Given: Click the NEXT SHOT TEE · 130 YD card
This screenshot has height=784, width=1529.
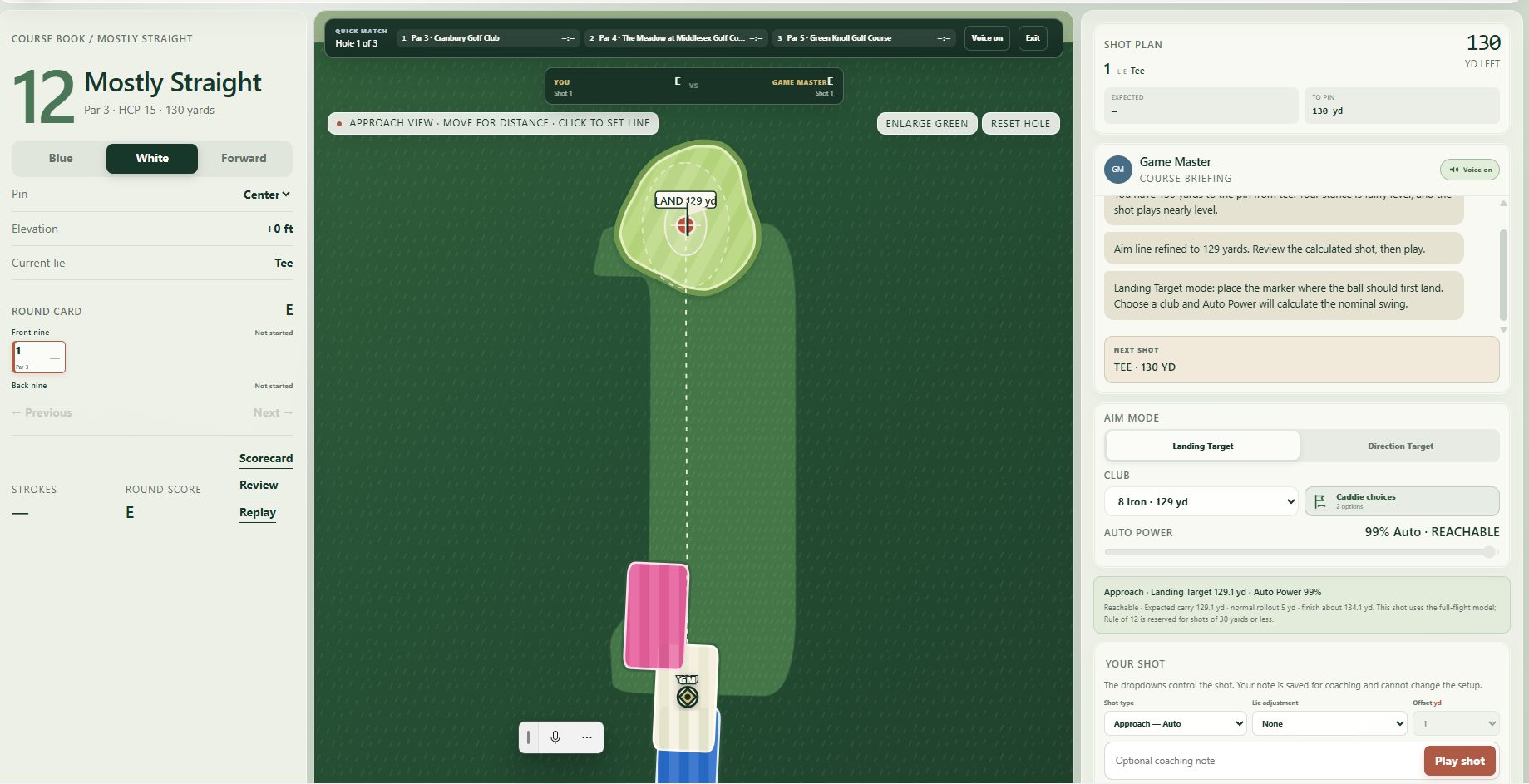Looking at the screenshot, I should coord(1301,359).
